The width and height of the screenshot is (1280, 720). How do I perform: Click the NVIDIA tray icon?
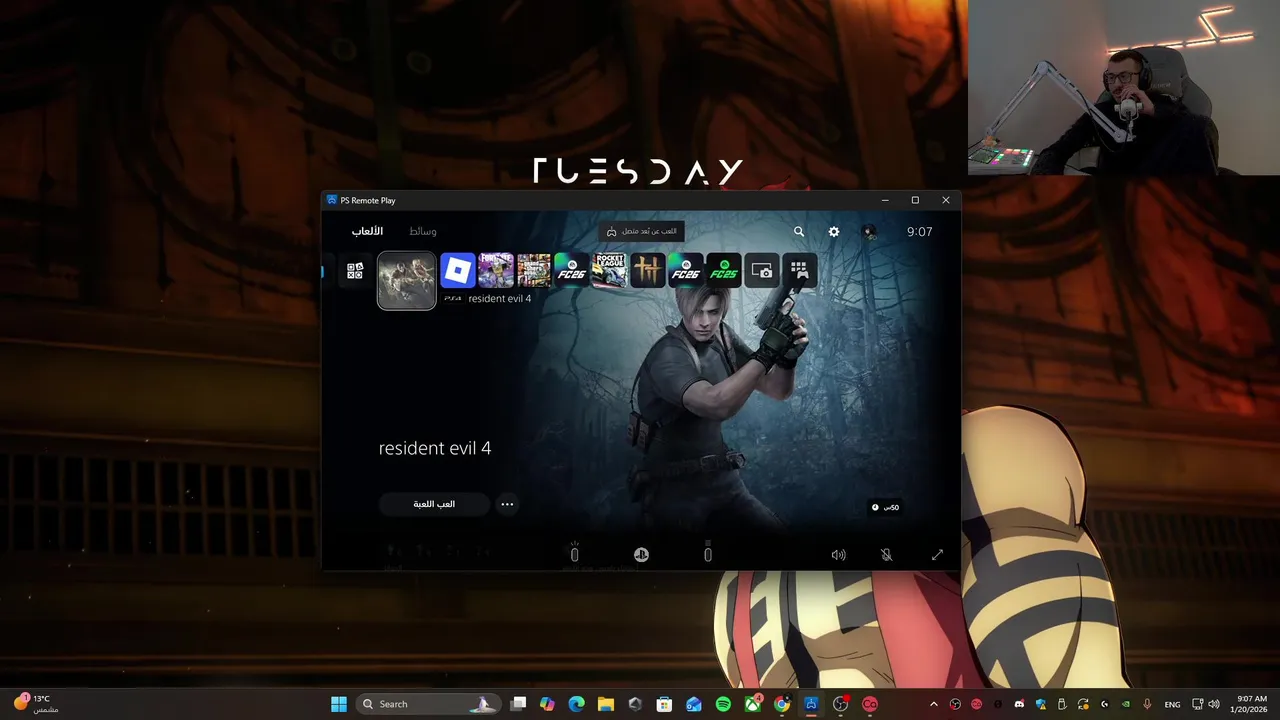[1126, 704]
